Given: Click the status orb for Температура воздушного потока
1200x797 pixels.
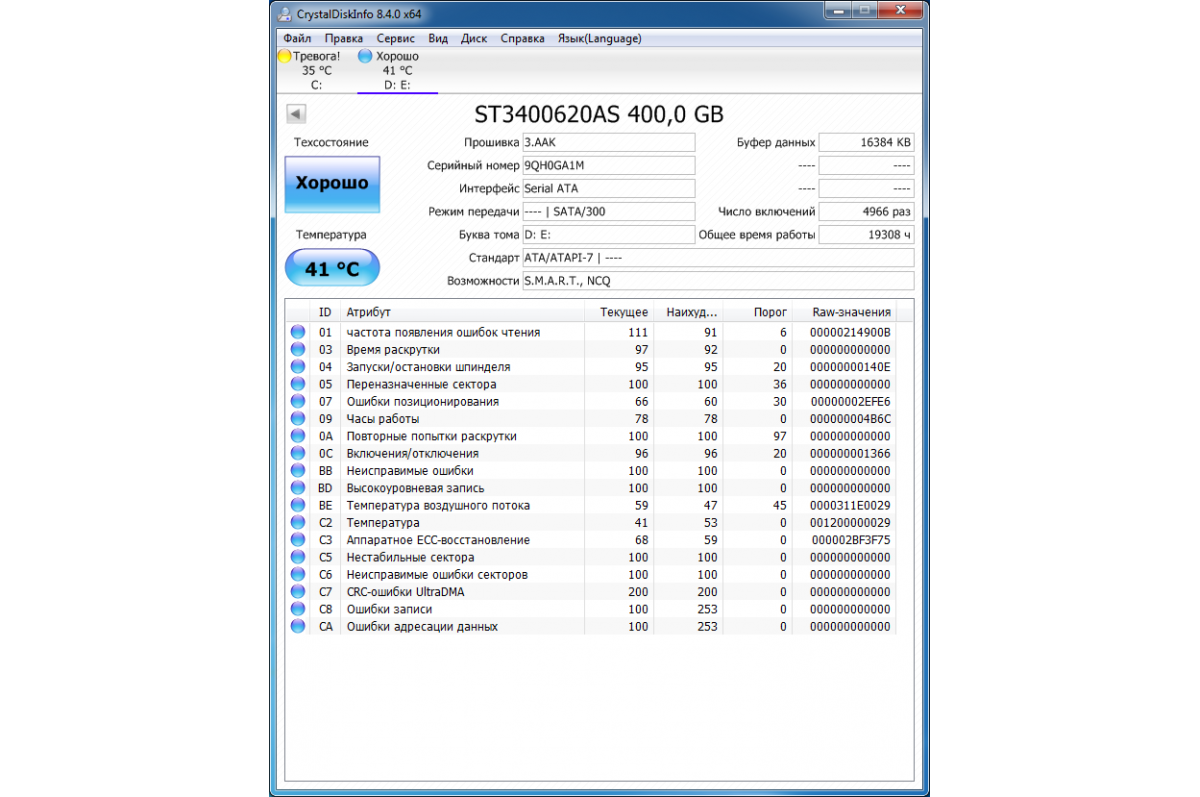Looking at the screenshot, I should point(298,505).
